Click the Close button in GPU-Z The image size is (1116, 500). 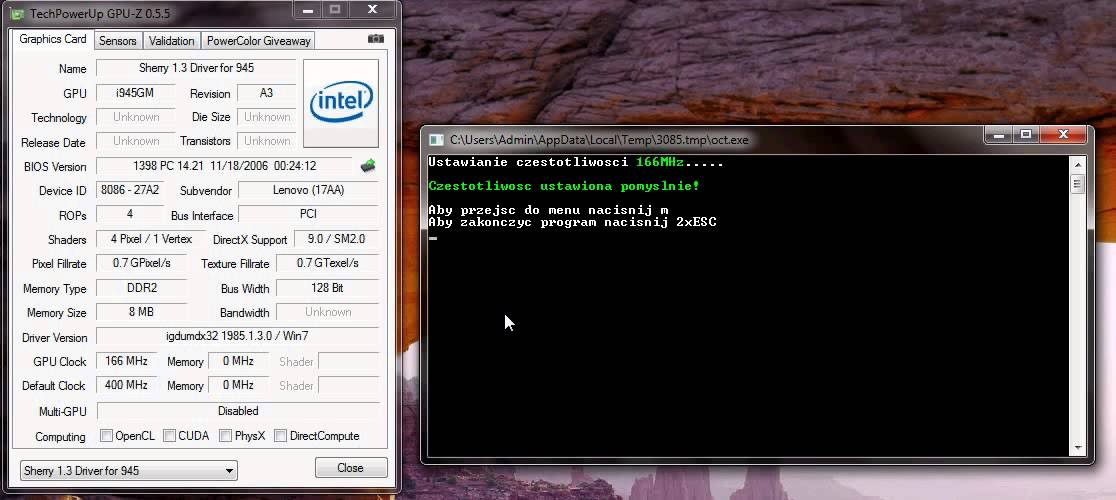351,468
